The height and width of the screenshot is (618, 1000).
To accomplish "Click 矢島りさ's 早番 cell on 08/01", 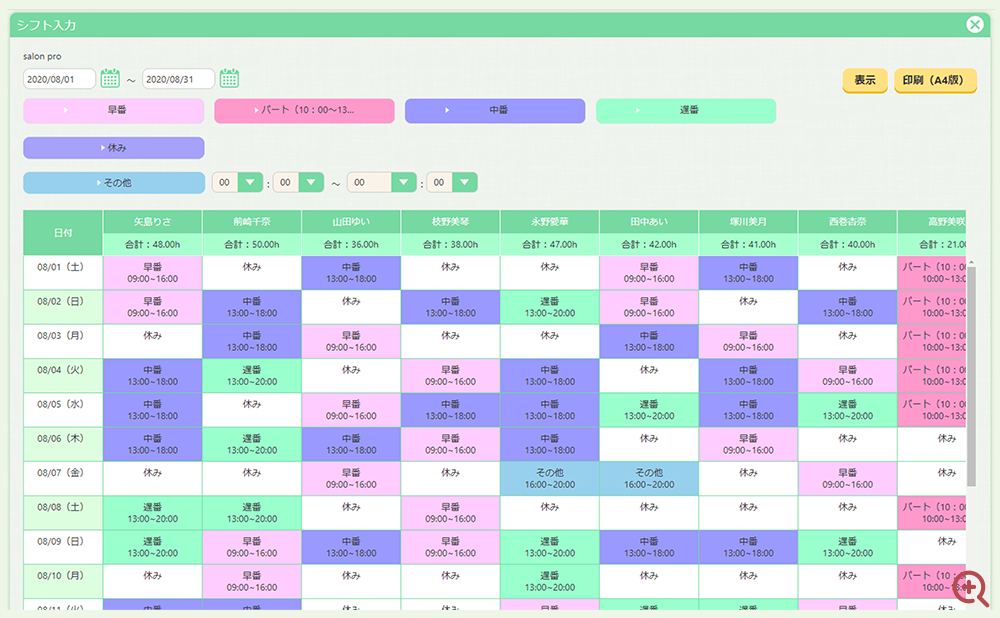I will coord(152,273).
